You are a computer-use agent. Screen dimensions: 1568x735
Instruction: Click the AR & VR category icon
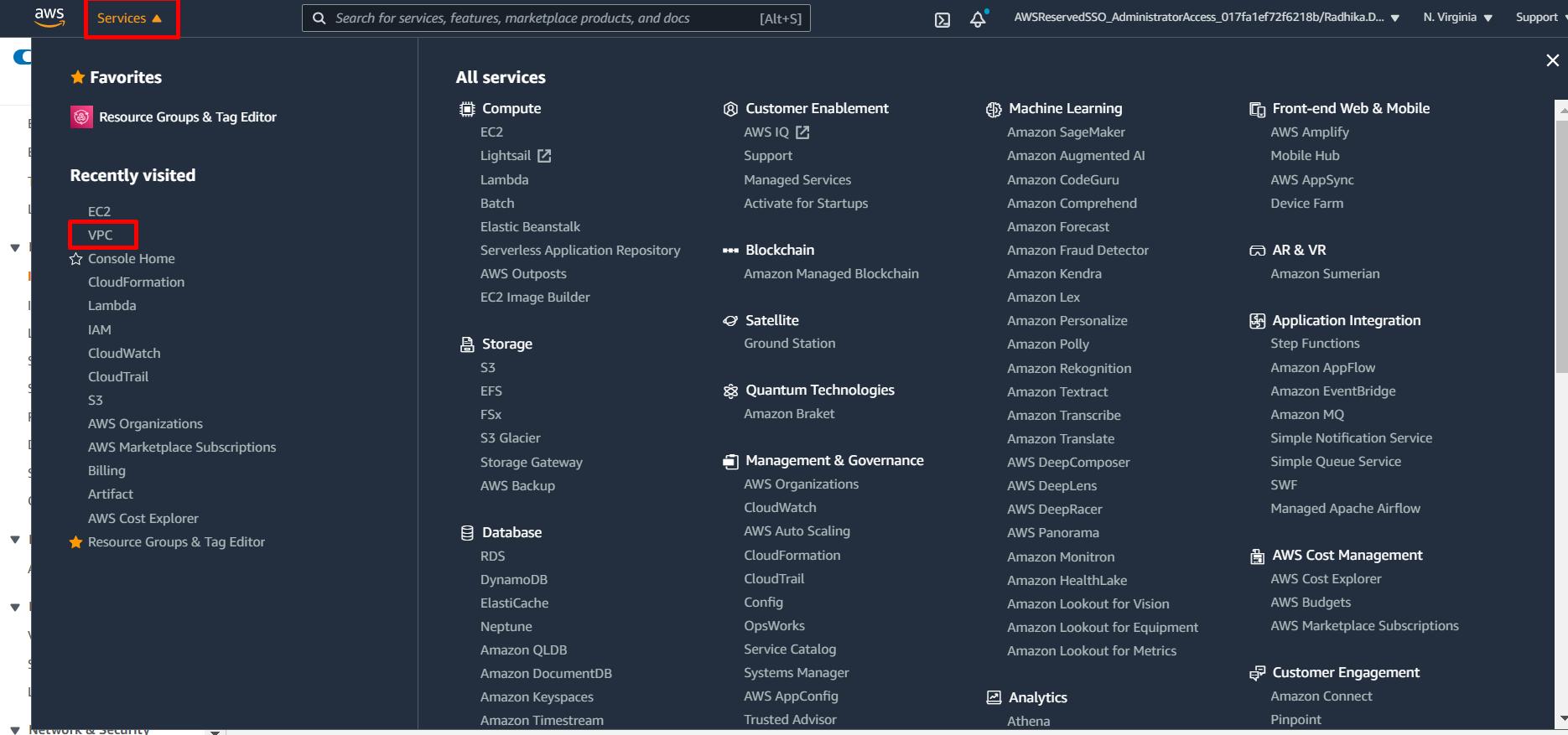pos(1257,251)
